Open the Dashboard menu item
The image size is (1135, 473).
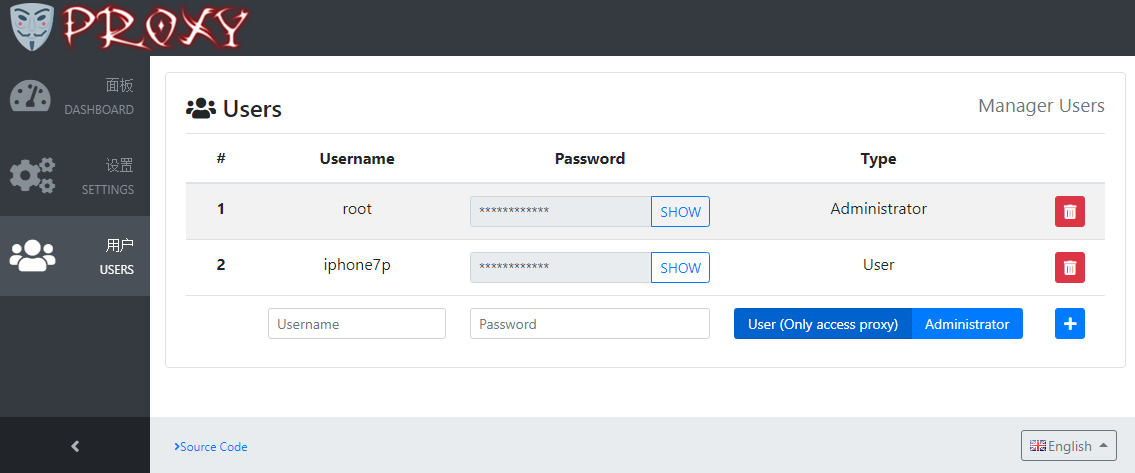[75, 97]
